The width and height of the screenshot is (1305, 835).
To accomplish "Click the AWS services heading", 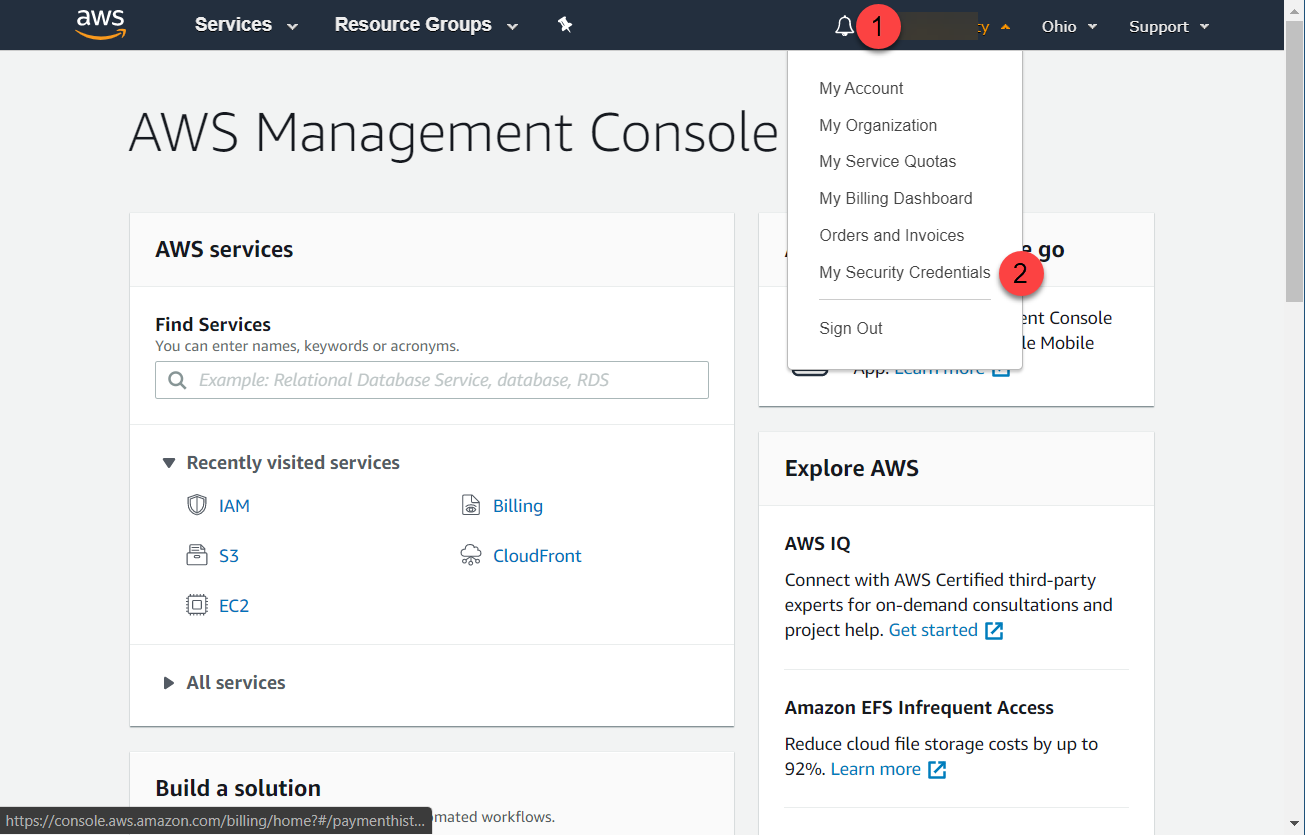I will 224,249.
